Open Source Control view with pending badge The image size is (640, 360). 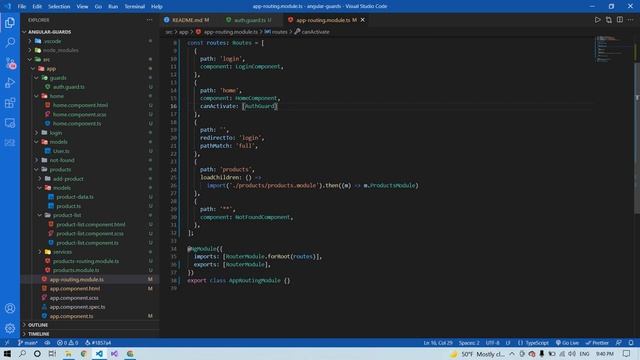[10, 63]
